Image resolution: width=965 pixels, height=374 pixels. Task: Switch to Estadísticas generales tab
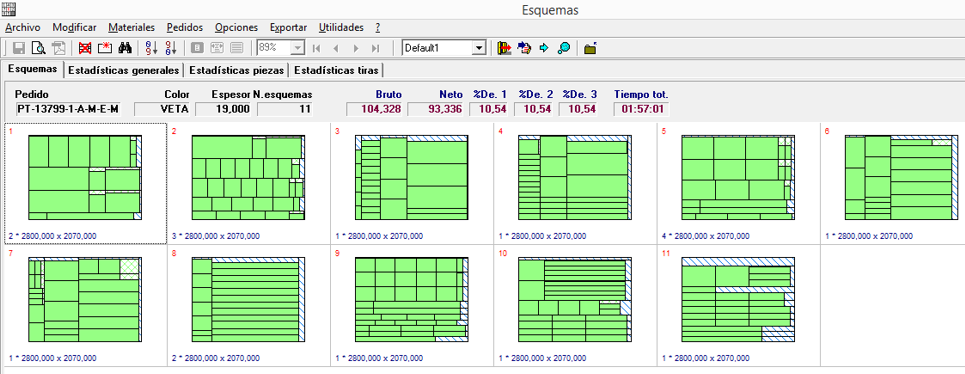pos(123,70)
